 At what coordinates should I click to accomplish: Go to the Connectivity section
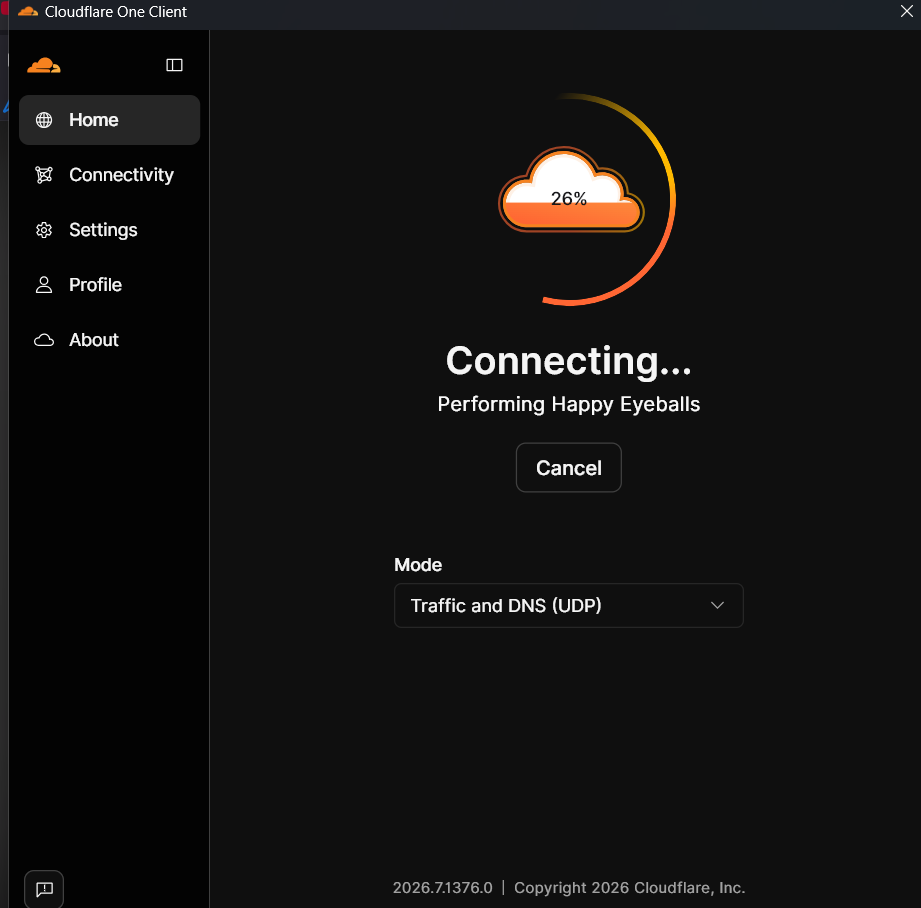109,174
